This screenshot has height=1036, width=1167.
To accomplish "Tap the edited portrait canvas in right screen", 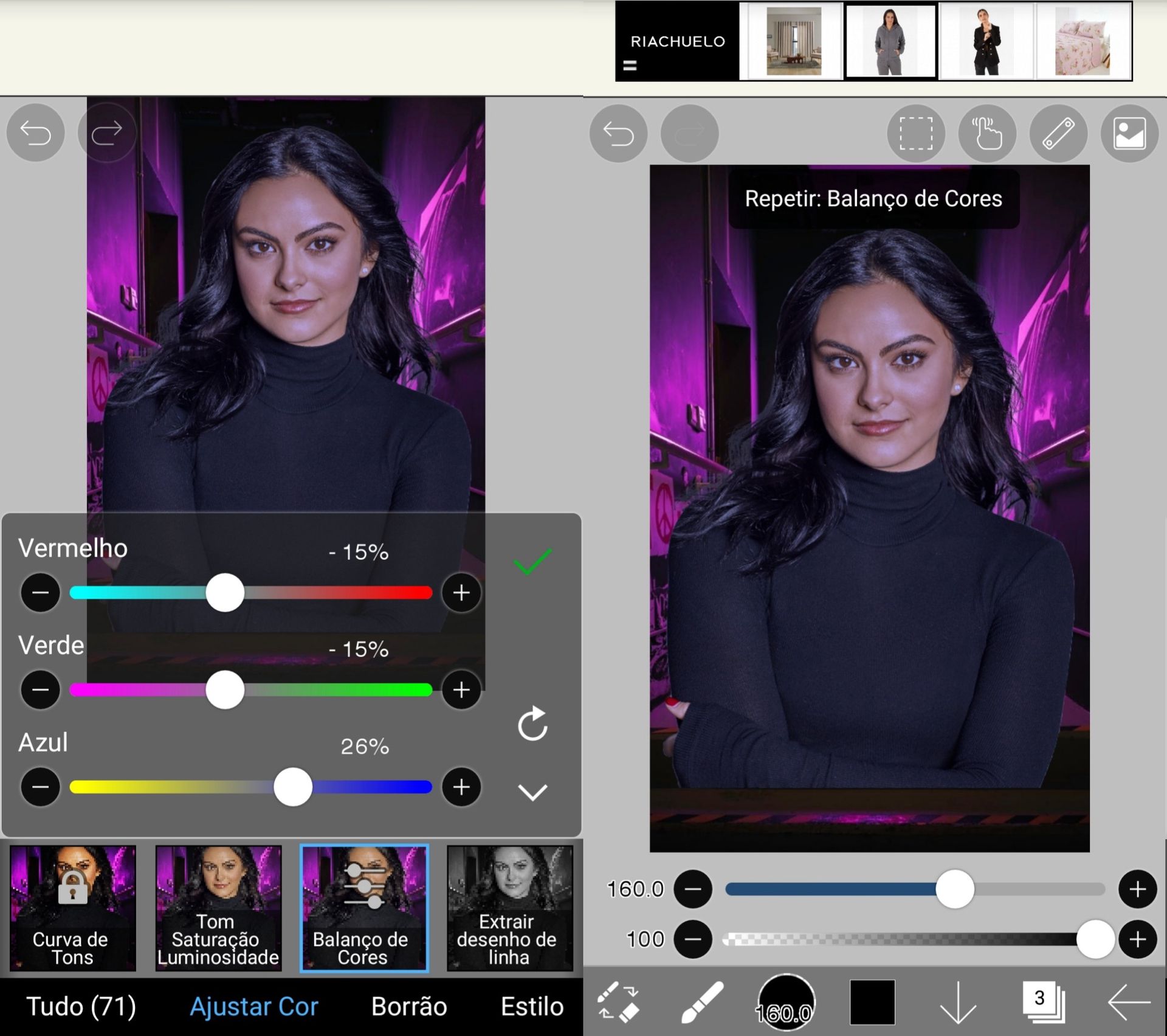I will (x=869, y=508).
